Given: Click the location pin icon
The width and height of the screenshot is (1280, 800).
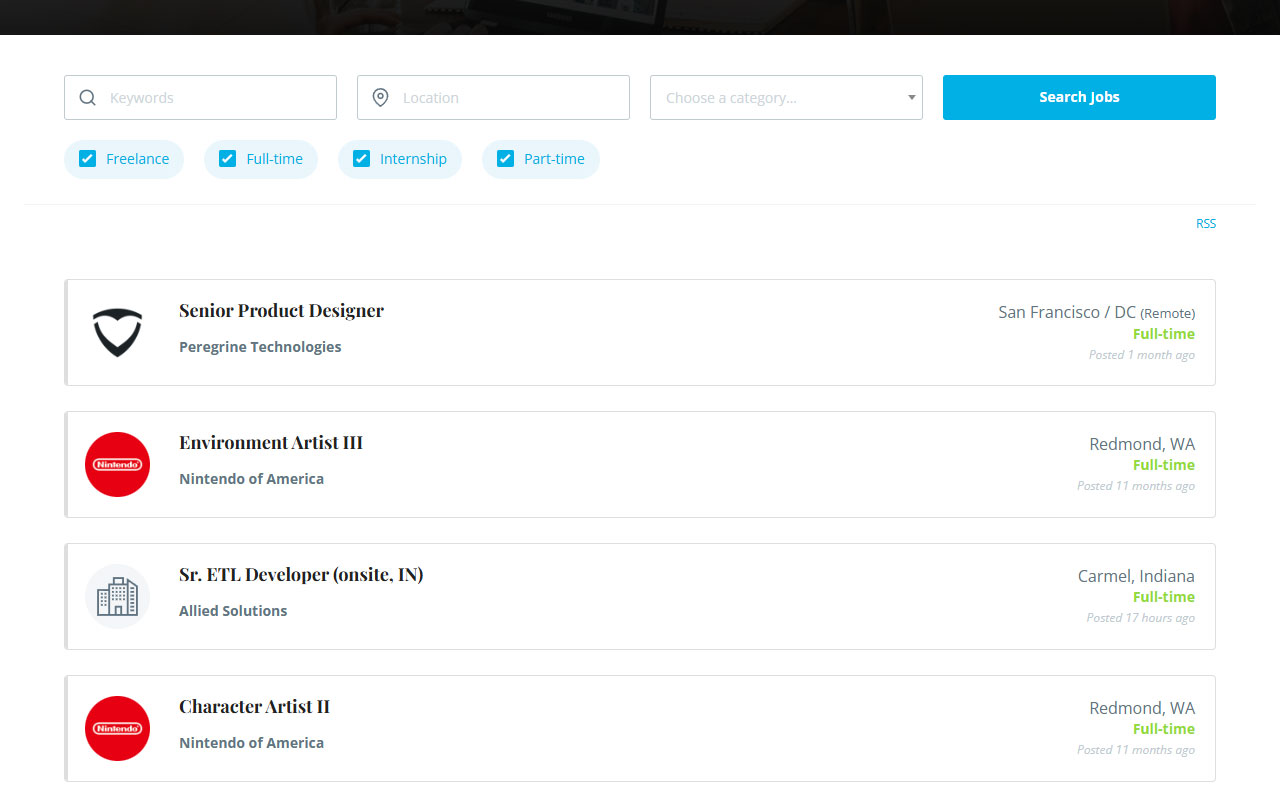Looking at the screenshot, I should click(x=380, y=98).
